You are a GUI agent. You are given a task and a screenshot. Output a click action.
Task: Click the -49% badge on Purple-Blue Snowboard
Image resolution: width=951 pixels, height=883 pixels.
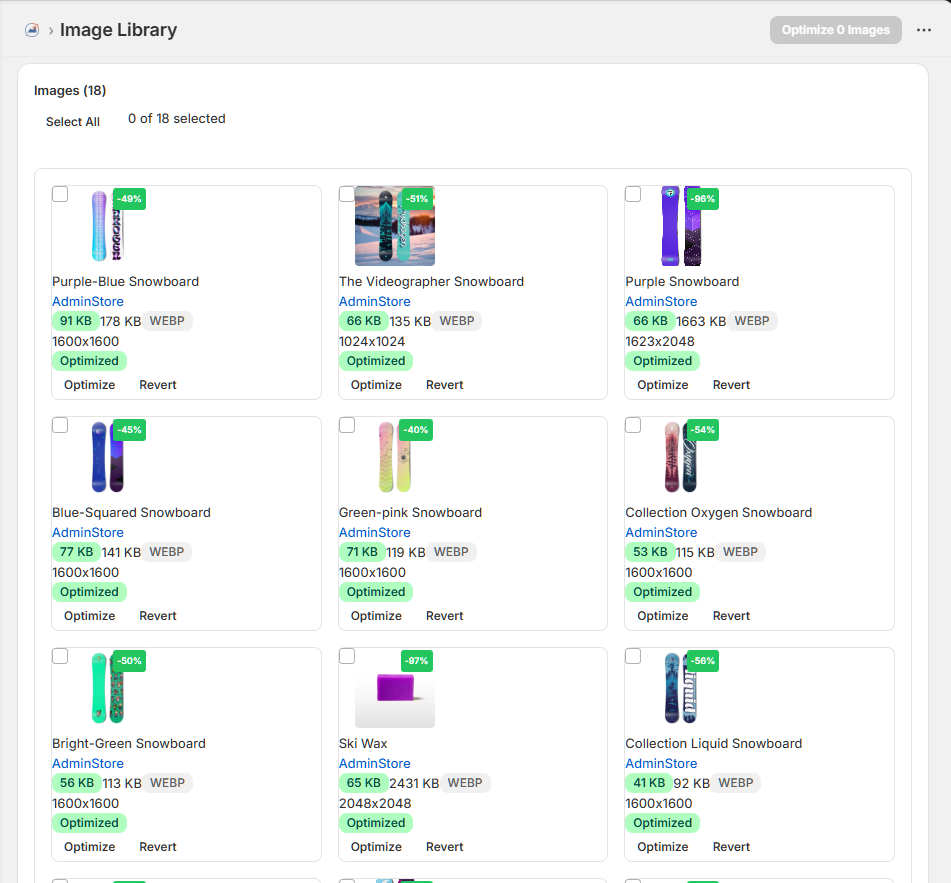pos(129,199)
